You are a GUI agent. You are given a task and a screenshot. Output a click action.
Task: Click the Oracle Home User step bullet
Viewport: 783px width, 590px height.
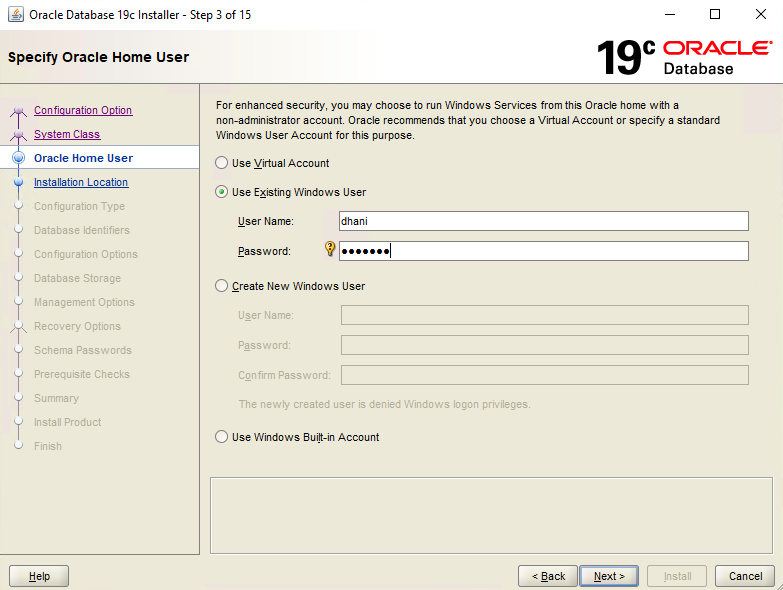tap(18, 158)
